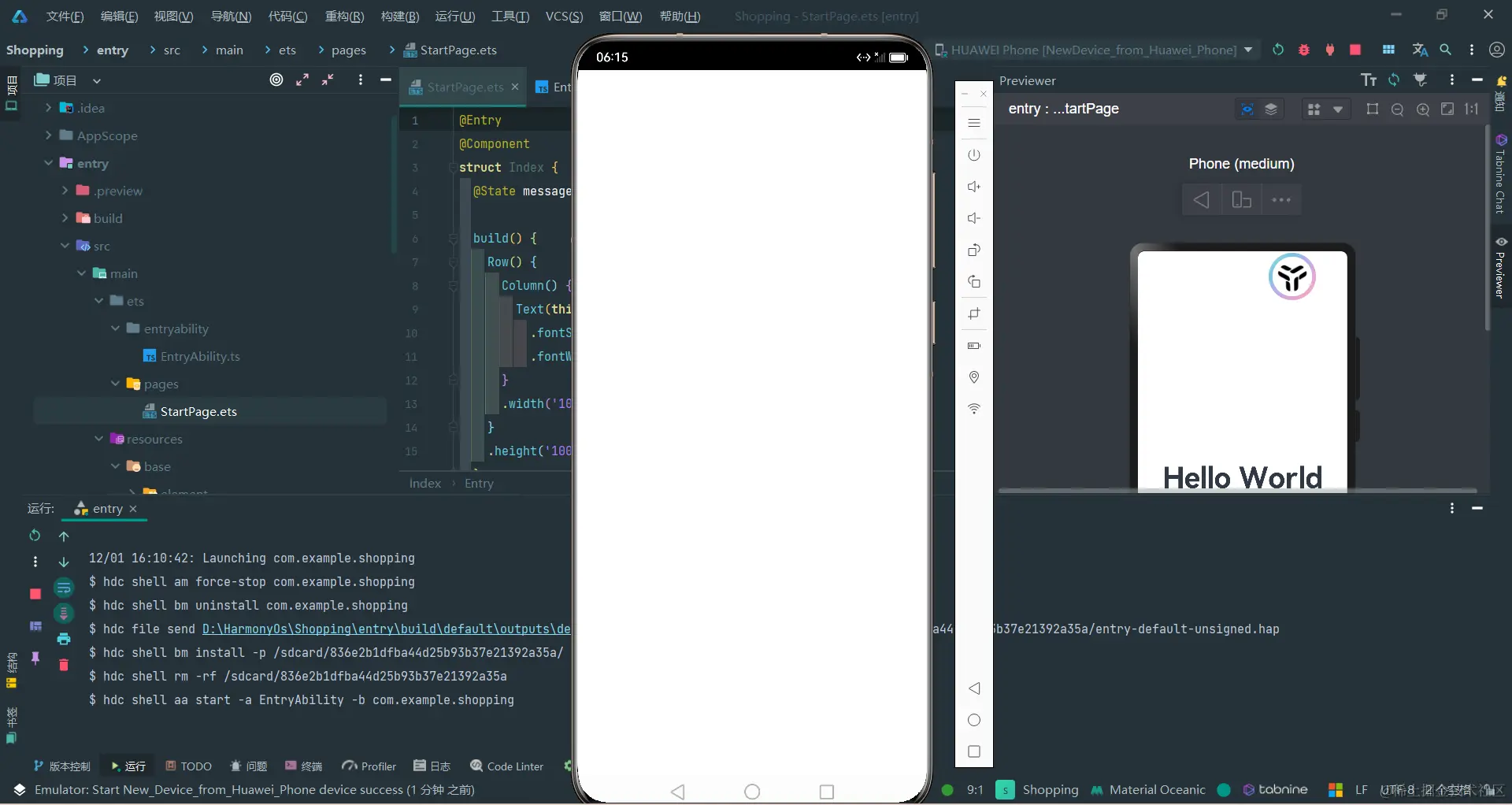This screenshot has width=1512, height=805.
Task: Clear run console with trash icon
Action: [64, 666]
